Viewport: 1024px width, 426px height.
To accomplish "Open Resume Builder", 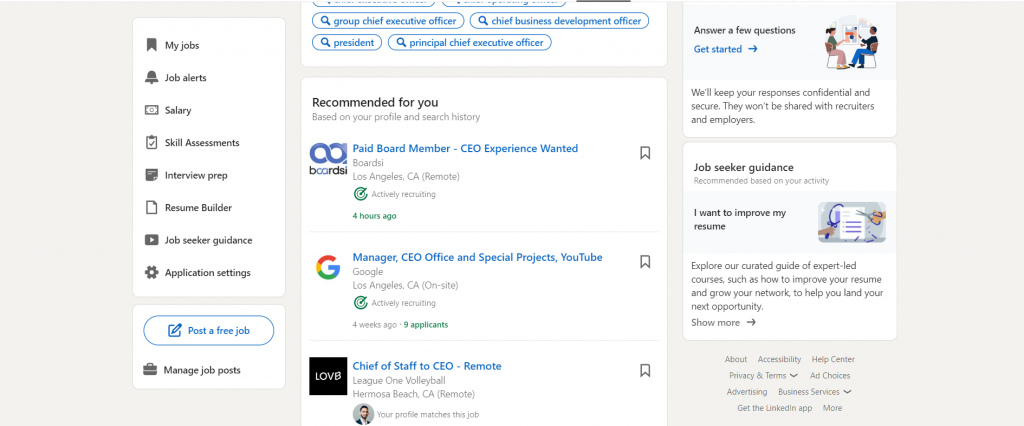I will (x=199, y=208).
